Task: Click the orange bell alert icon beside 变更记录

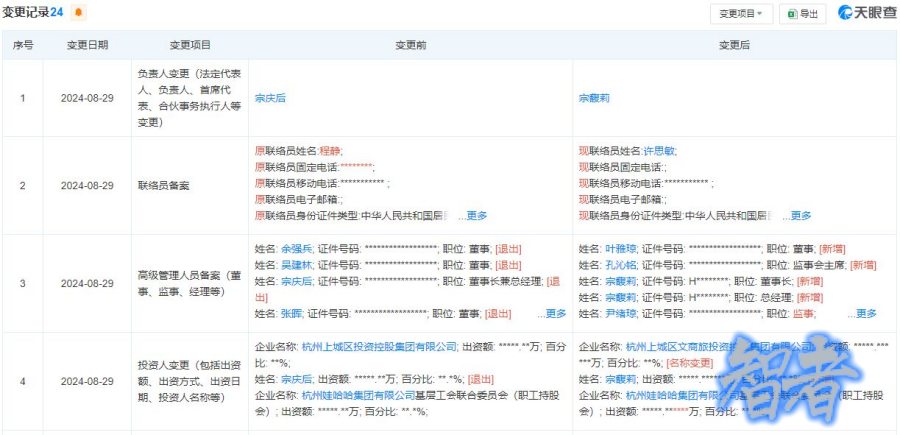Action: pos(79,13)
